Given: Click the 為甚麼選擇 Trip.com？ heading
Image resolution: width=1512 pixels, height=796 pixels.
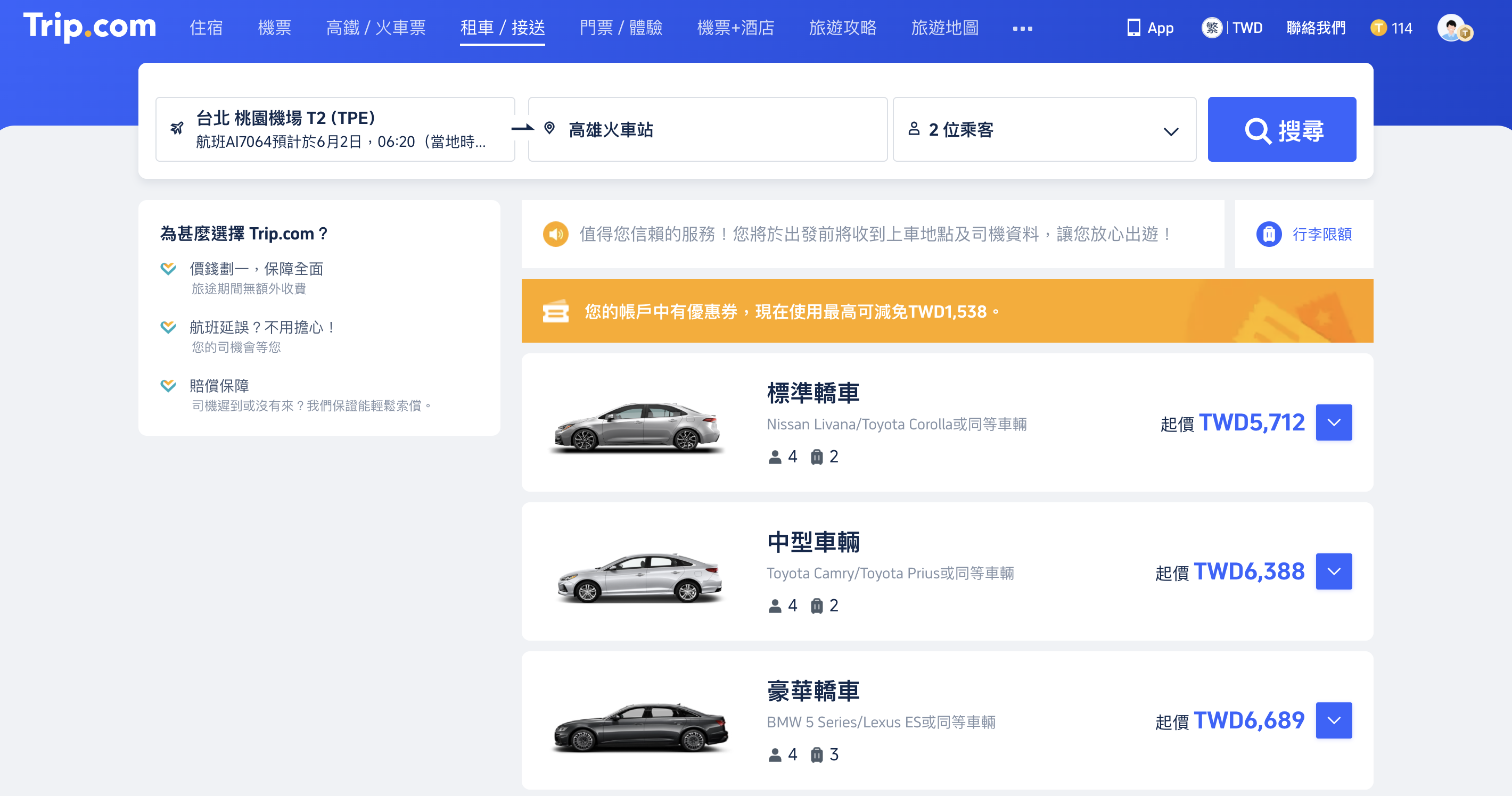Looking at the screenshot, I should point(245,234).
